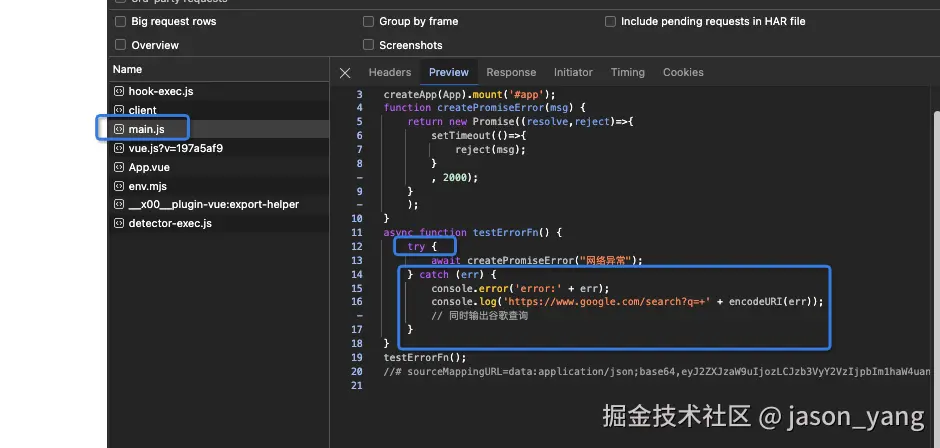The height and width of the screenshot is (448, 940).
Task: Click line number 12 in preview
Action: click(357, 246)
